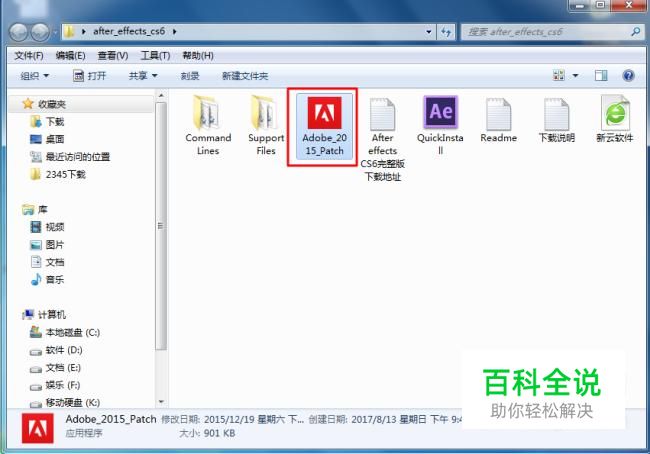Open the help question mark icon
The height and width of the screenshot is (454, 650).
click(x=628, y=75)
